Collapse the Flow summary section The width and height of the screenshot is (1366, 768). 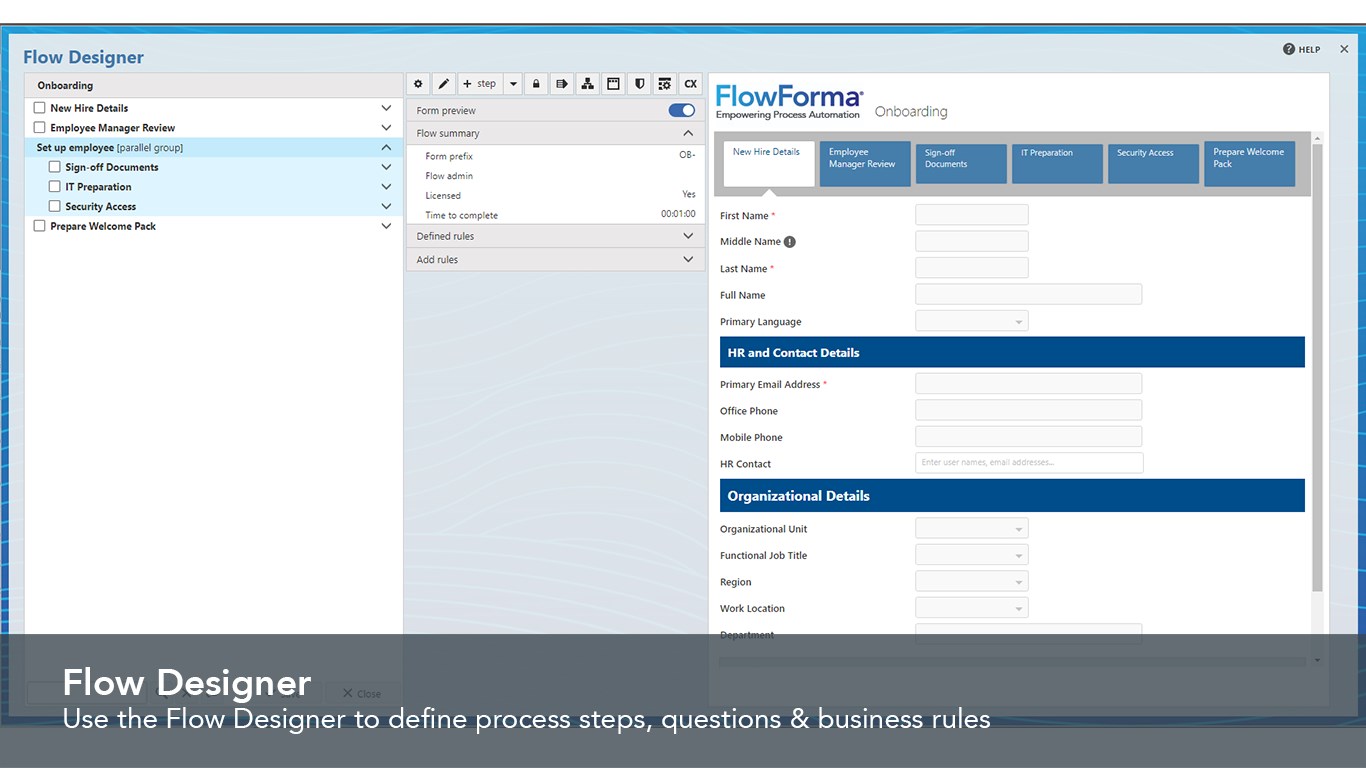point(688,133)
